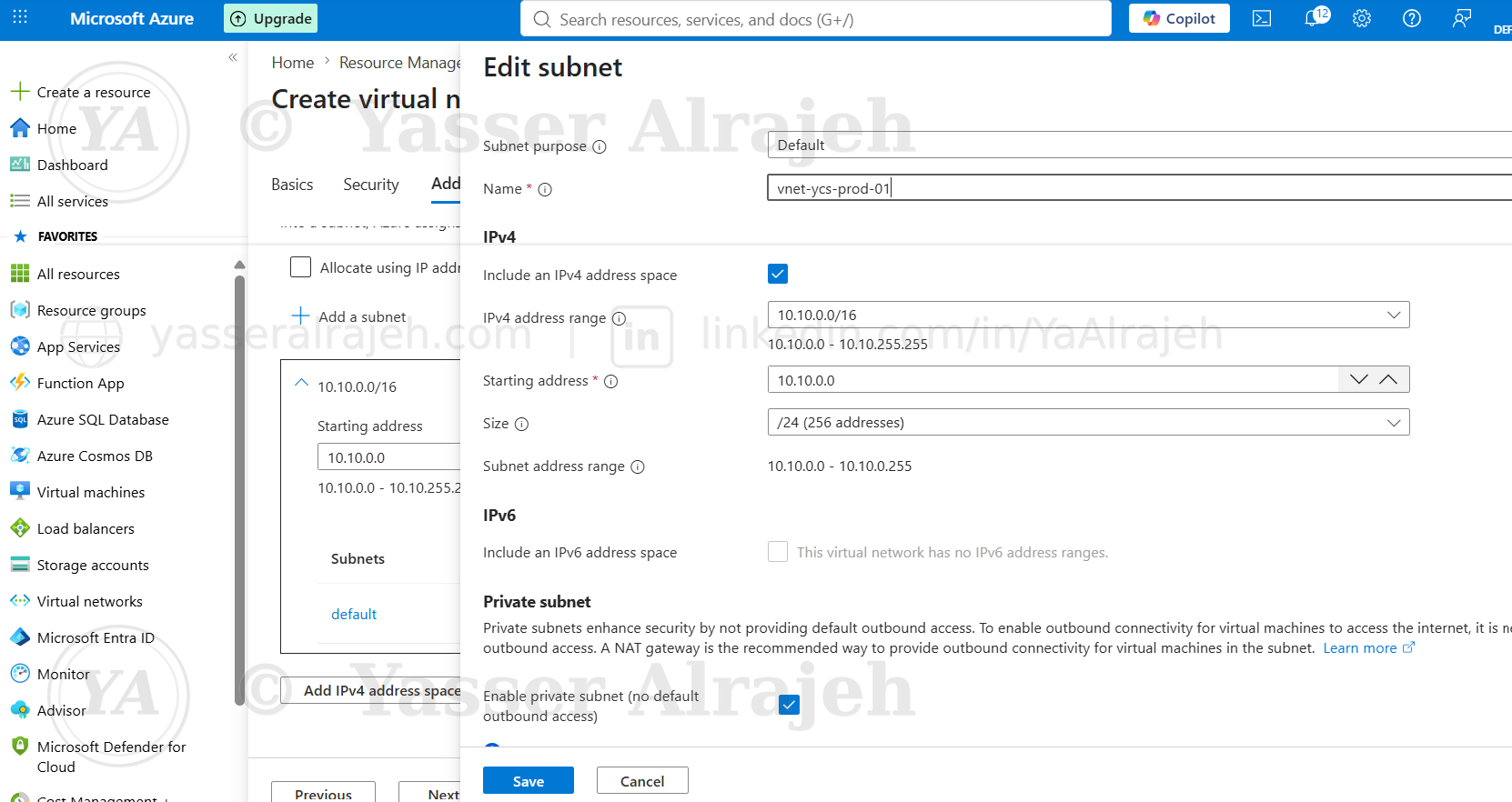Image resolution: width=1512 pixels, height=802 pixels.
Task: Uncheck Include an IPv4 address space
Action: (x=778, y=274)
